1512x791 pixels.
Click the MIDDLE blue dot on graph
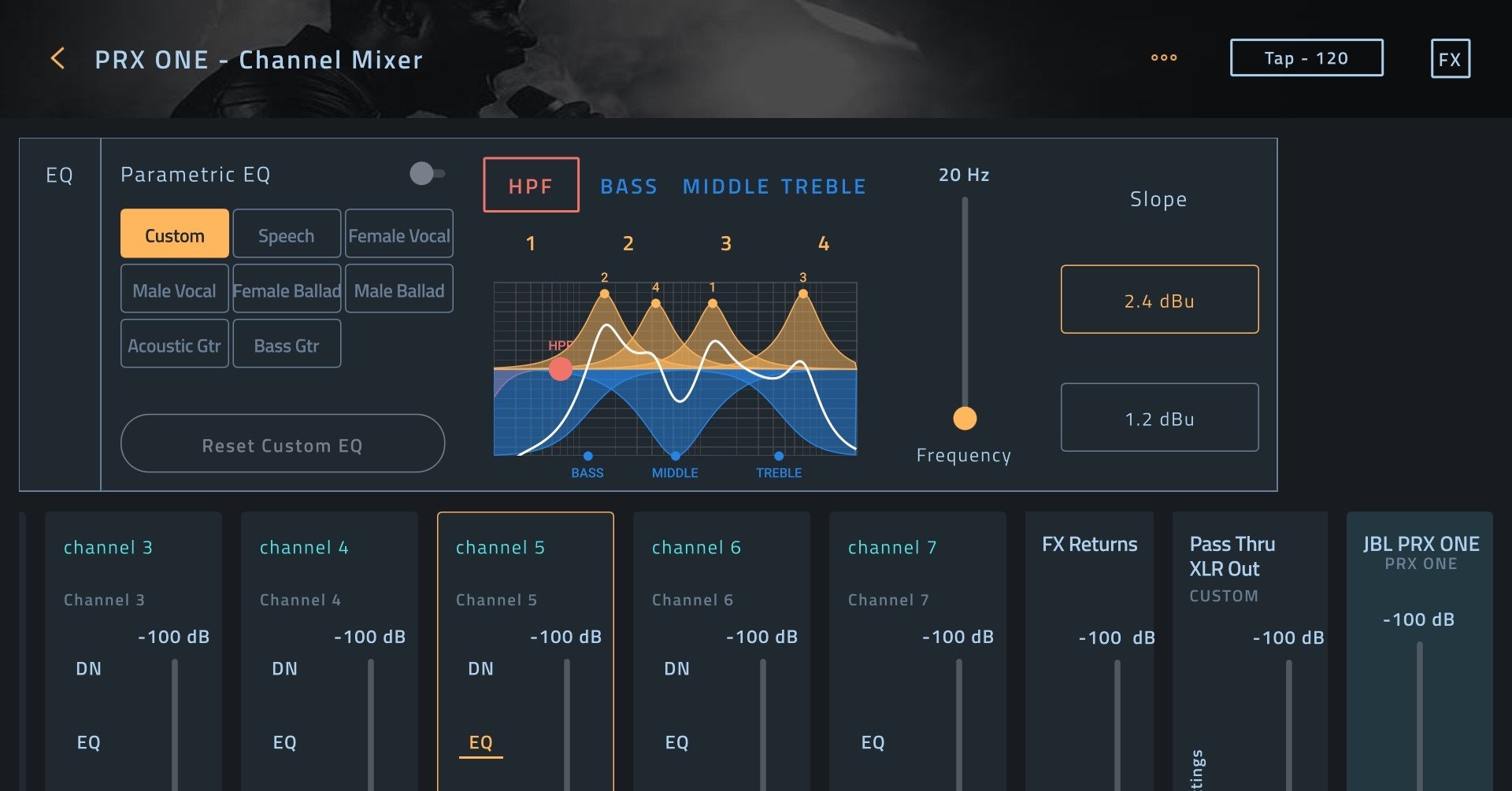pos(675,456)
